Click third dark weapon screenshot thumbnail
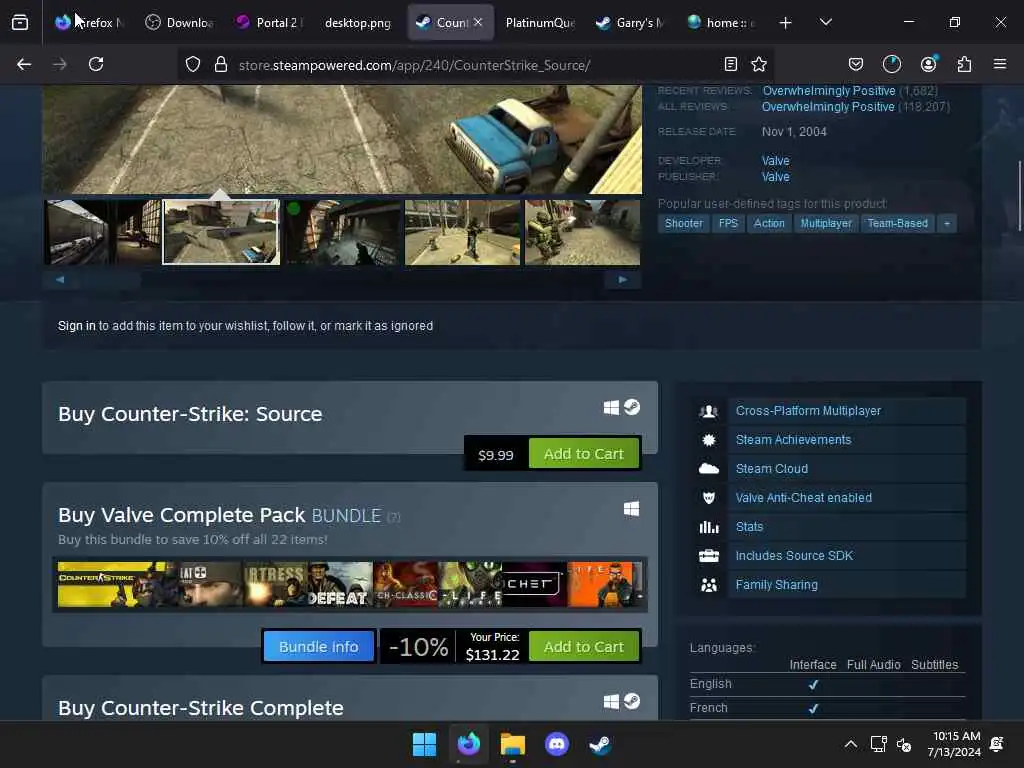Screen dimensions: 1024x768 tap(342, 232)
